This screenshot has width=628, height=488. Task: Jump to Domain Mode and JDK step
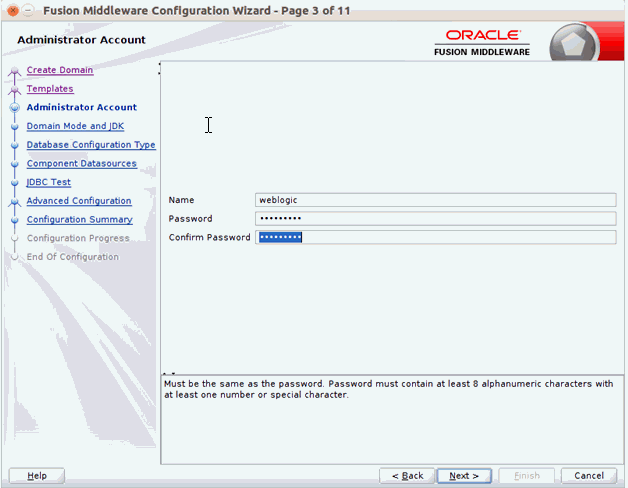click(x=75, y=126)
